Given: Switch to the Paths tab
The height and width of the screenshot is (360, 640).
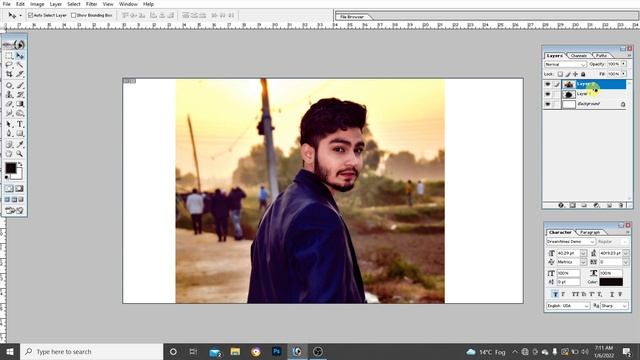Looking at the screenshot, I should click(x=601, y=56).
